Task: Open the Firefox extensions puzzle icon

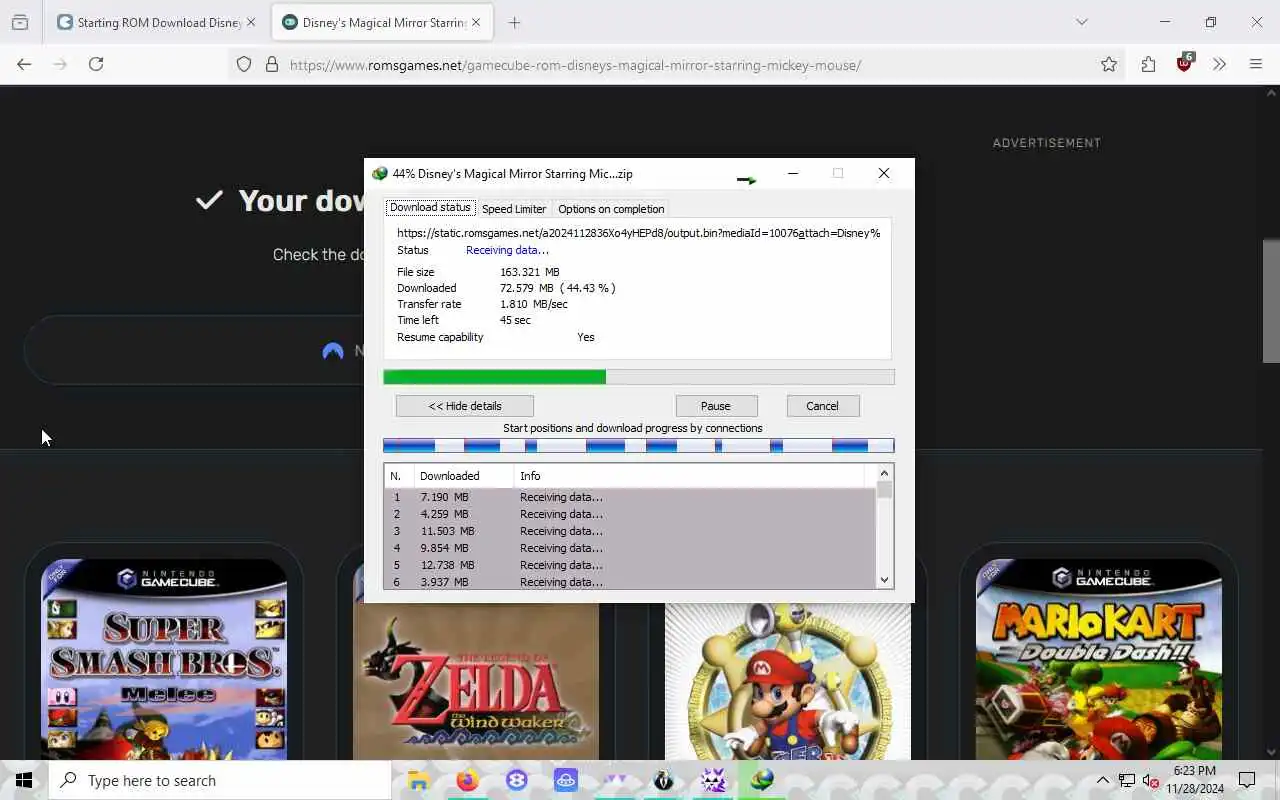Action: click(1148, 64)
